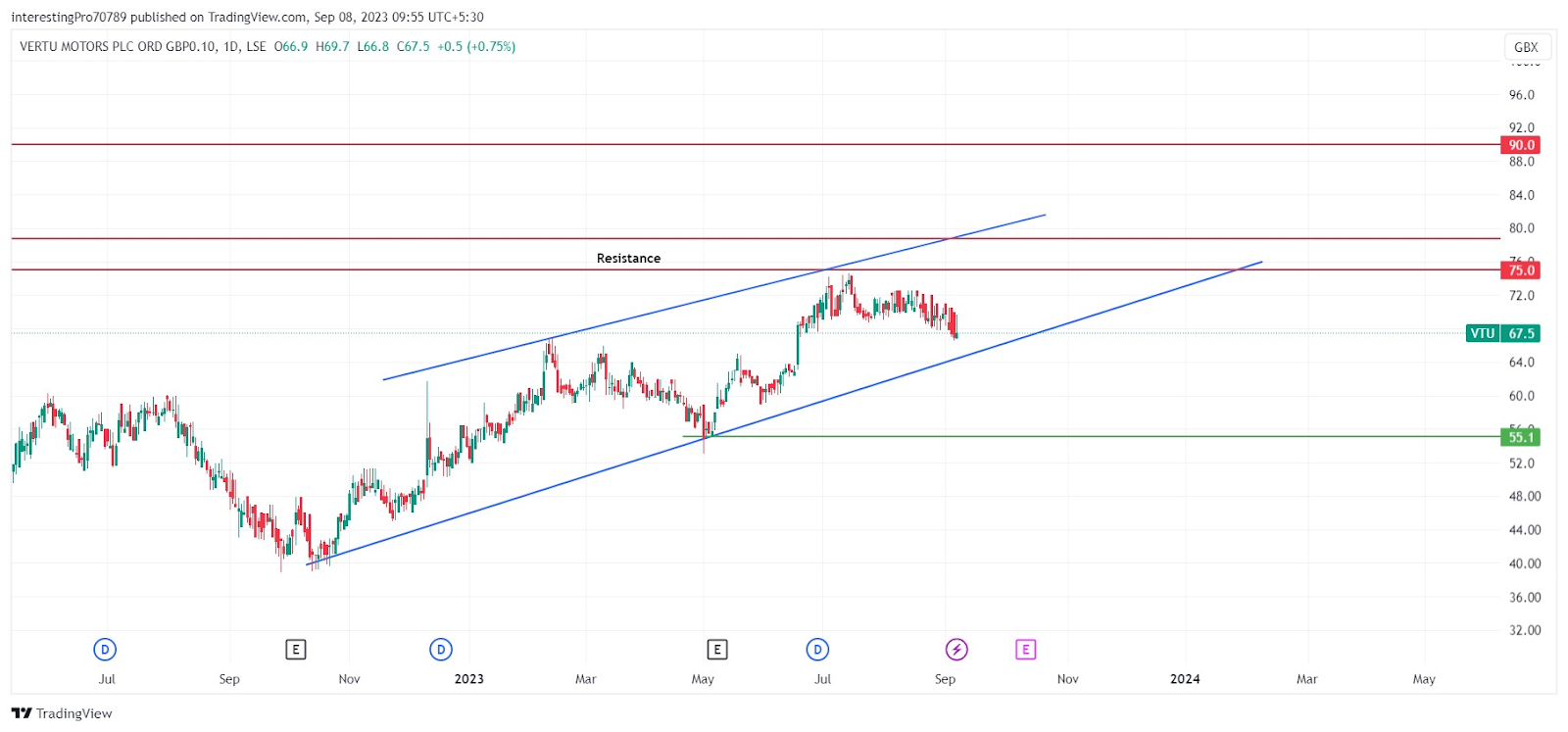Click the L66.8 low price value

372,46
